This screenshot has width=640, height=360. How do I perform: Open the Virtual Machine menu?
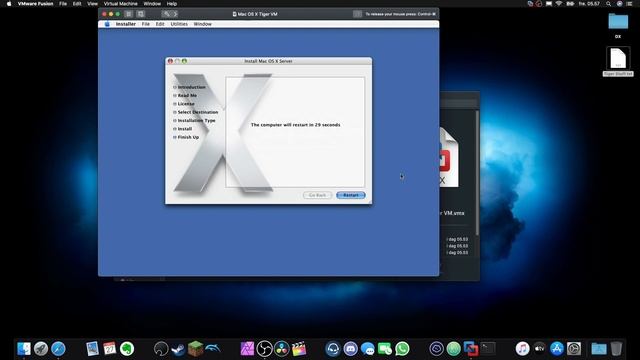tap(120, 4)
